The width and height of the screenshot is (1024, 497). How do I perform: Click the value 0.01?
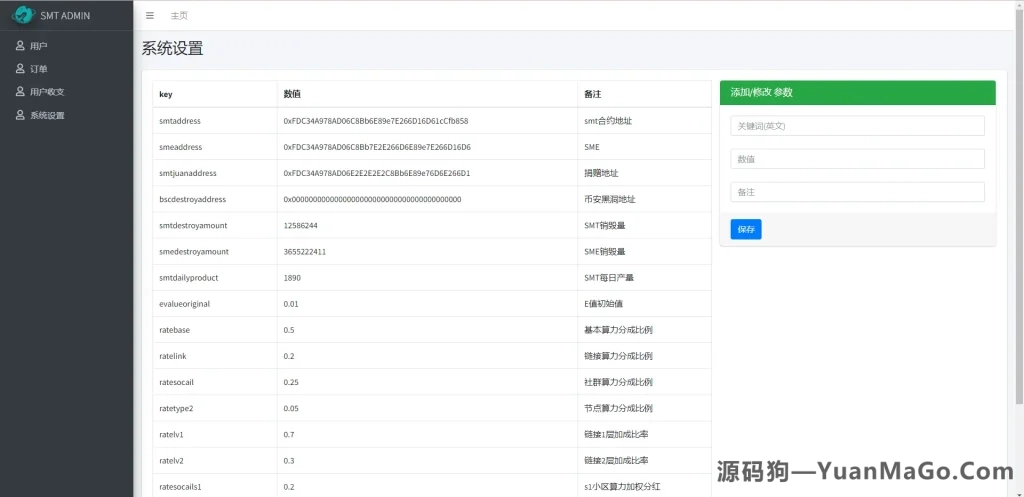(x=291, y=304)
